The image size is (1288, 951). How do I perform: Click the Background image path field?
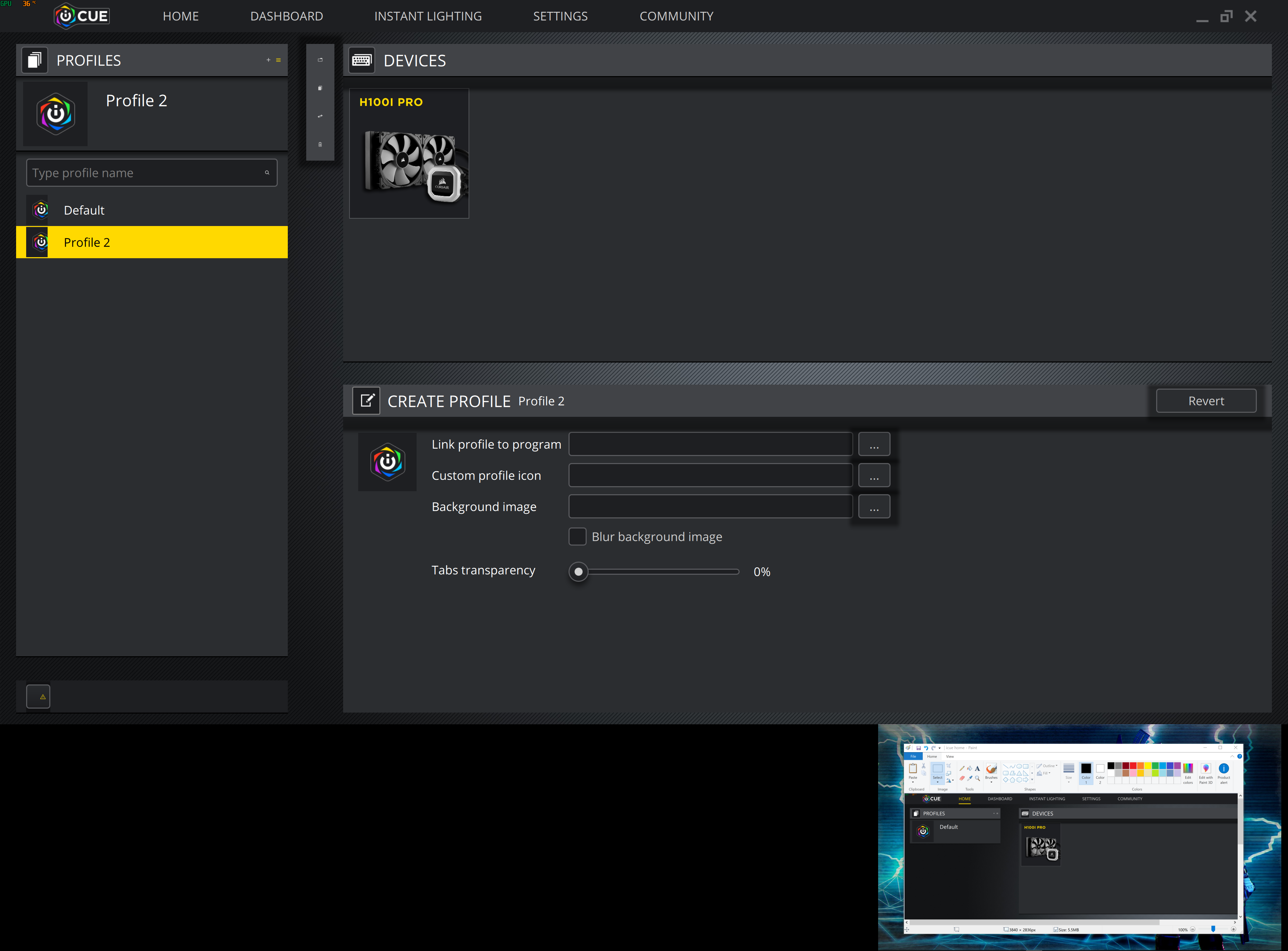(710, 507)
